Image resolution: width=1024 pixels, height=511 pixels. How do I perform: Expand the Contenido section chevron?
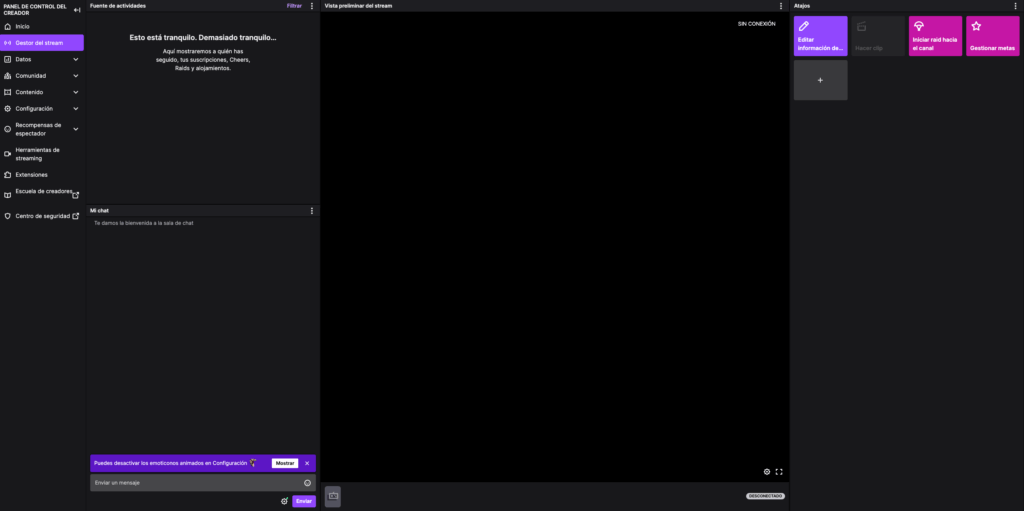coord(76,92)
